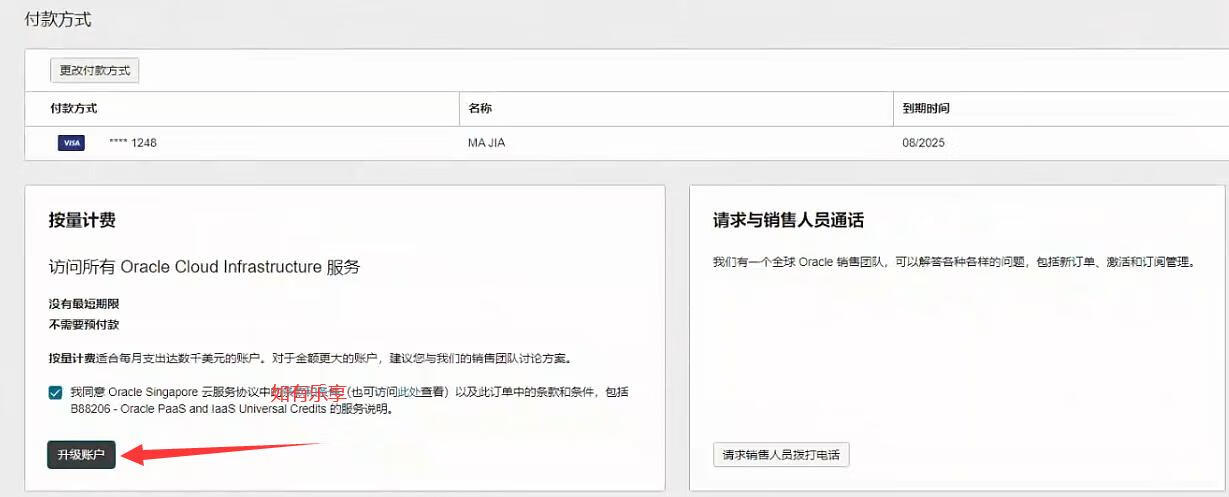Click the 付款方式 column header

point(73,108)
